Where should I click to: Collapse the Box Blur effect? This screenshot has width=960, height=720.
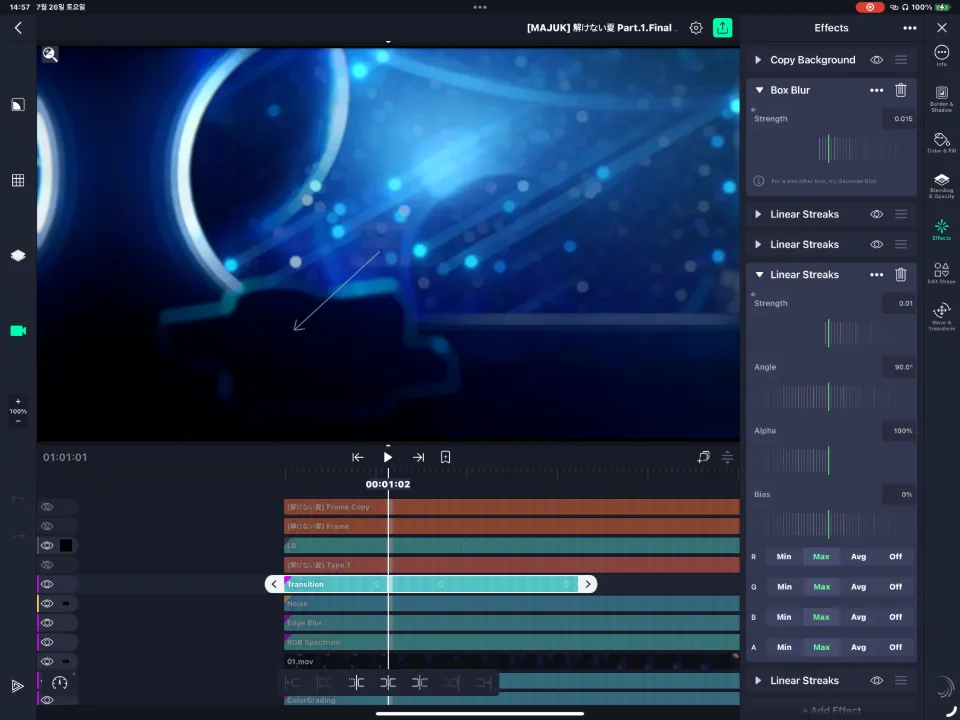point(759,90)
